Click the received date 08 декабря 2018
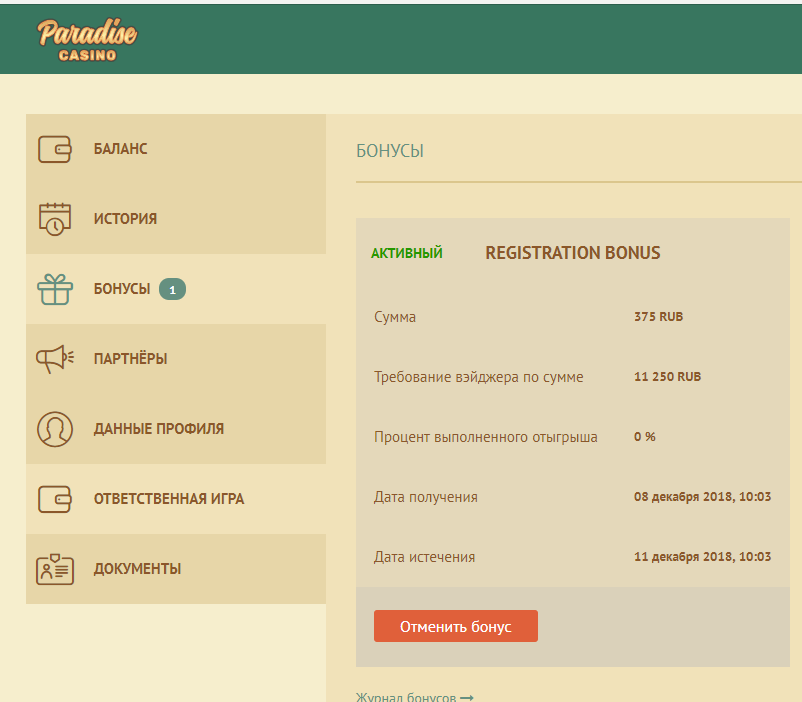 click(702, 497)
